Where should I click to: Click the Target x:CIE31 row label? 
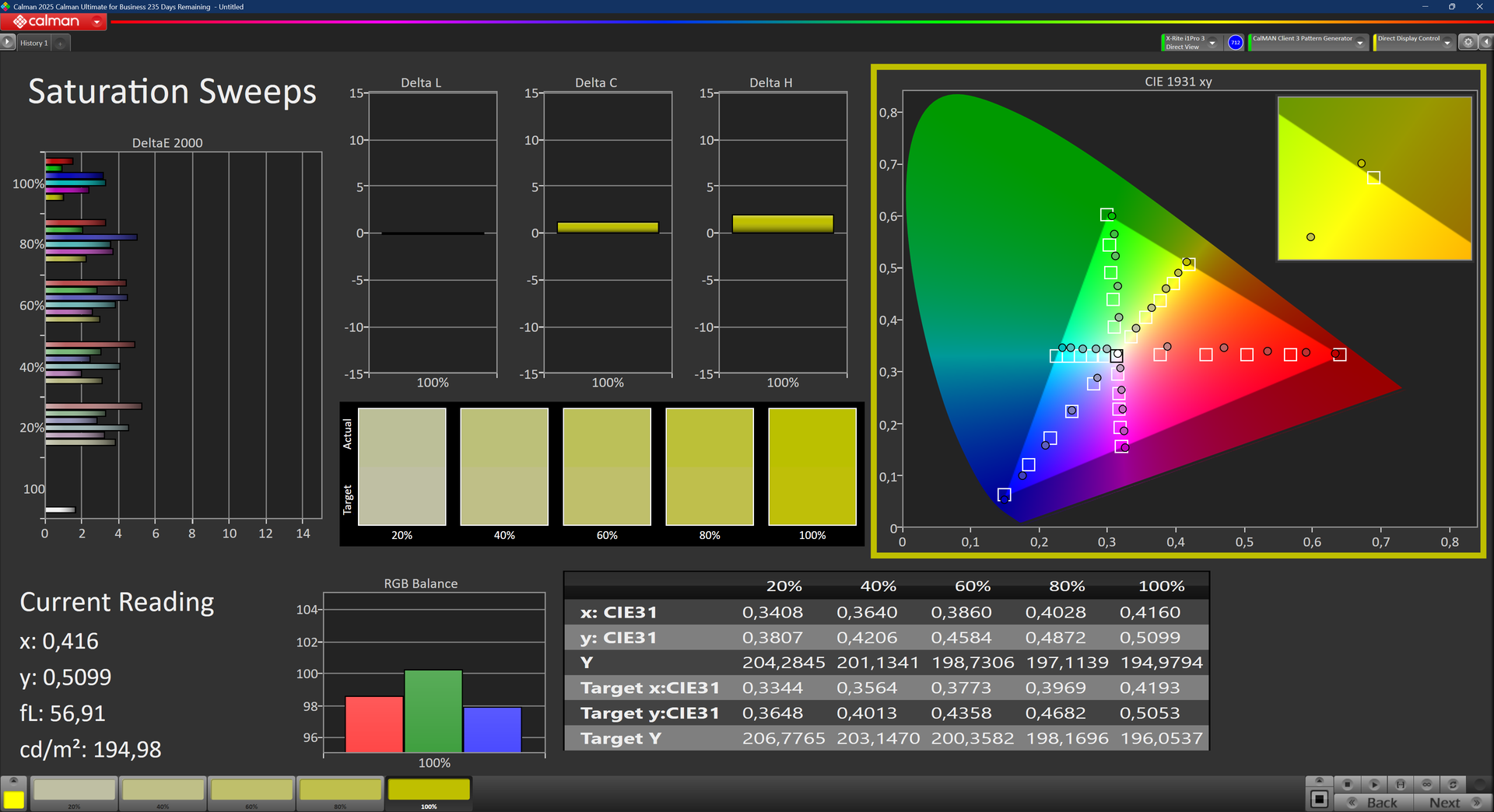(650, 688)
